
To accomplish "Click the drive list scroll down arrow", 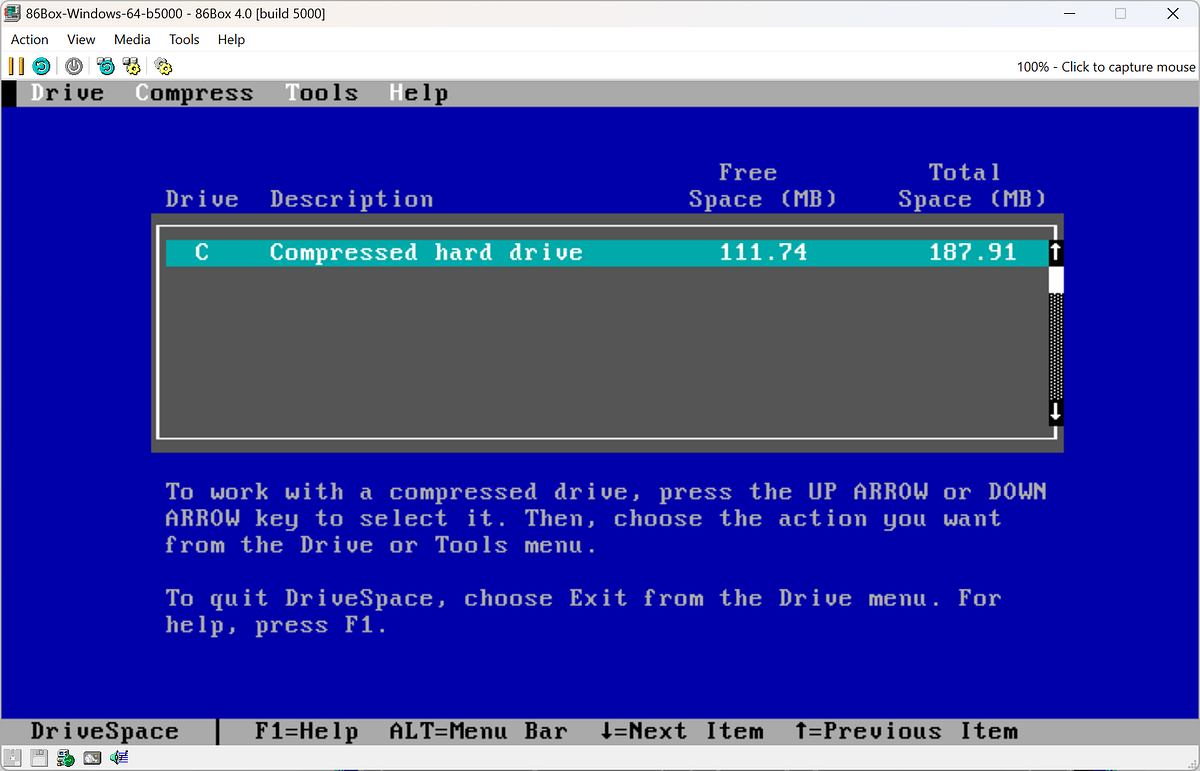I will tap(1056, 411).
